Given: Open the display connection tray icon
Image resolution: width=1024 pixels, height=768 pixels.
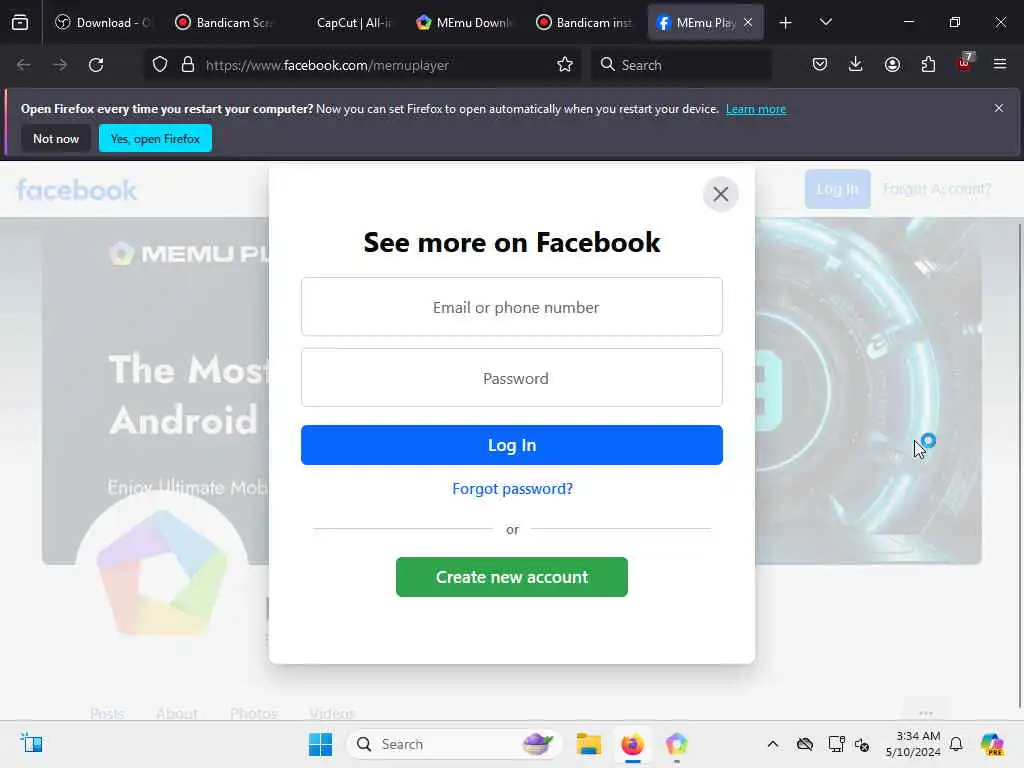Looking at the screenshot, I should (x=836, y=744).
